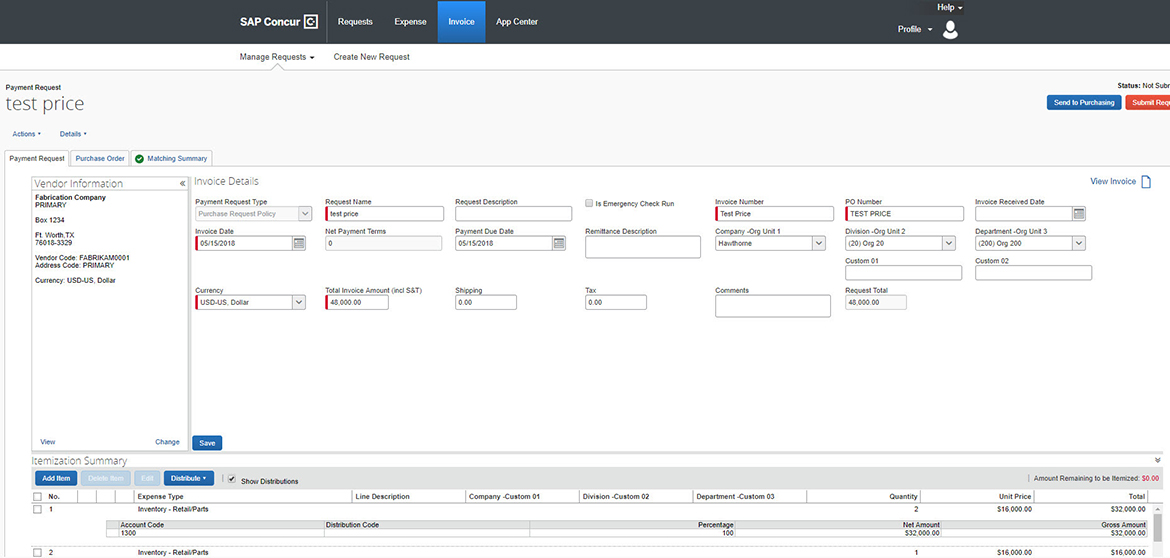Click the View Invoice document icon
The width and height of the screenshot is (1170, 558).
click(1146, 182)
